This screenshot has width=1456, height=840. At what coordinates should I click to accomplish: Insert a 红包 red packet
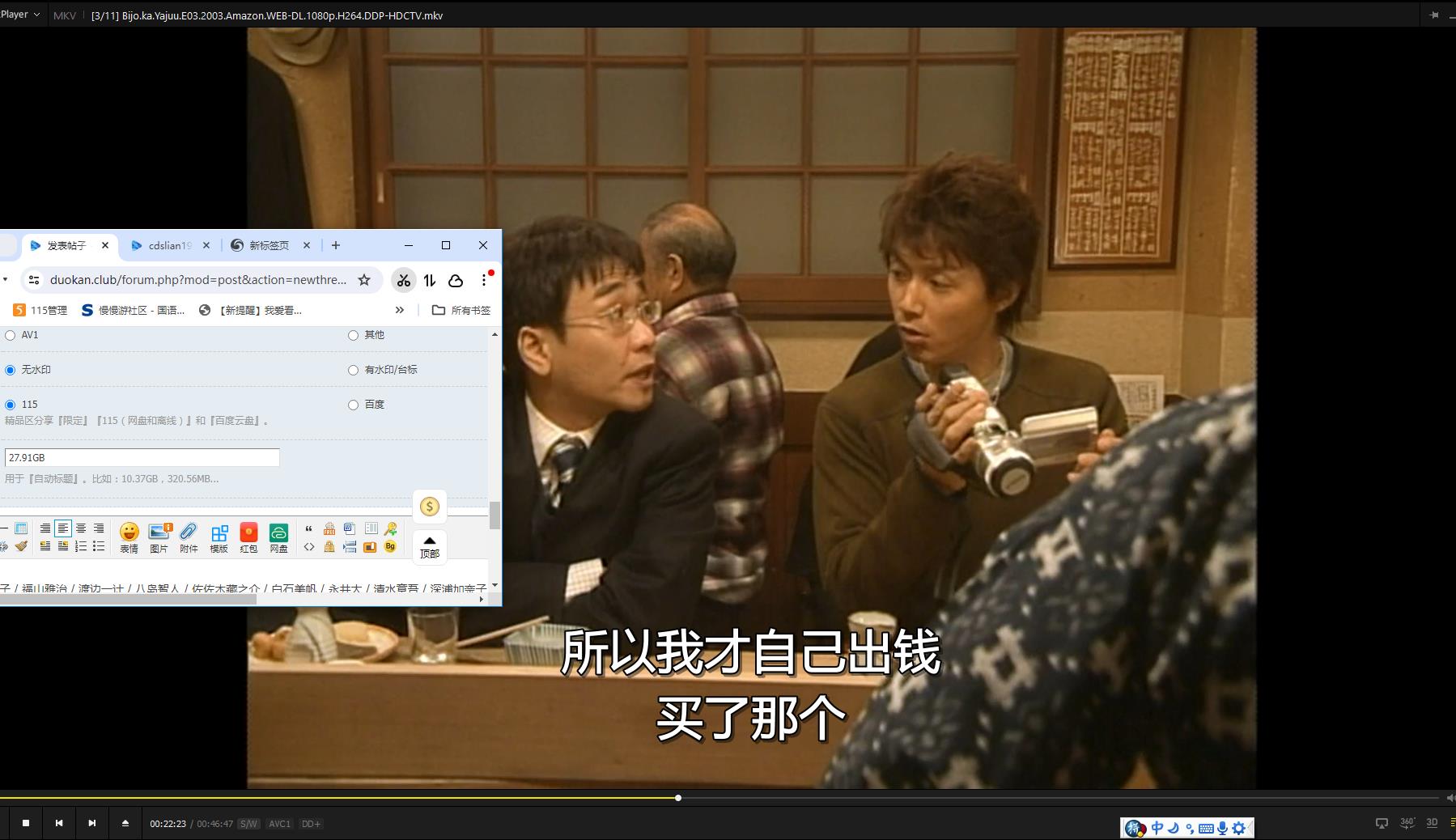(249, 536)
